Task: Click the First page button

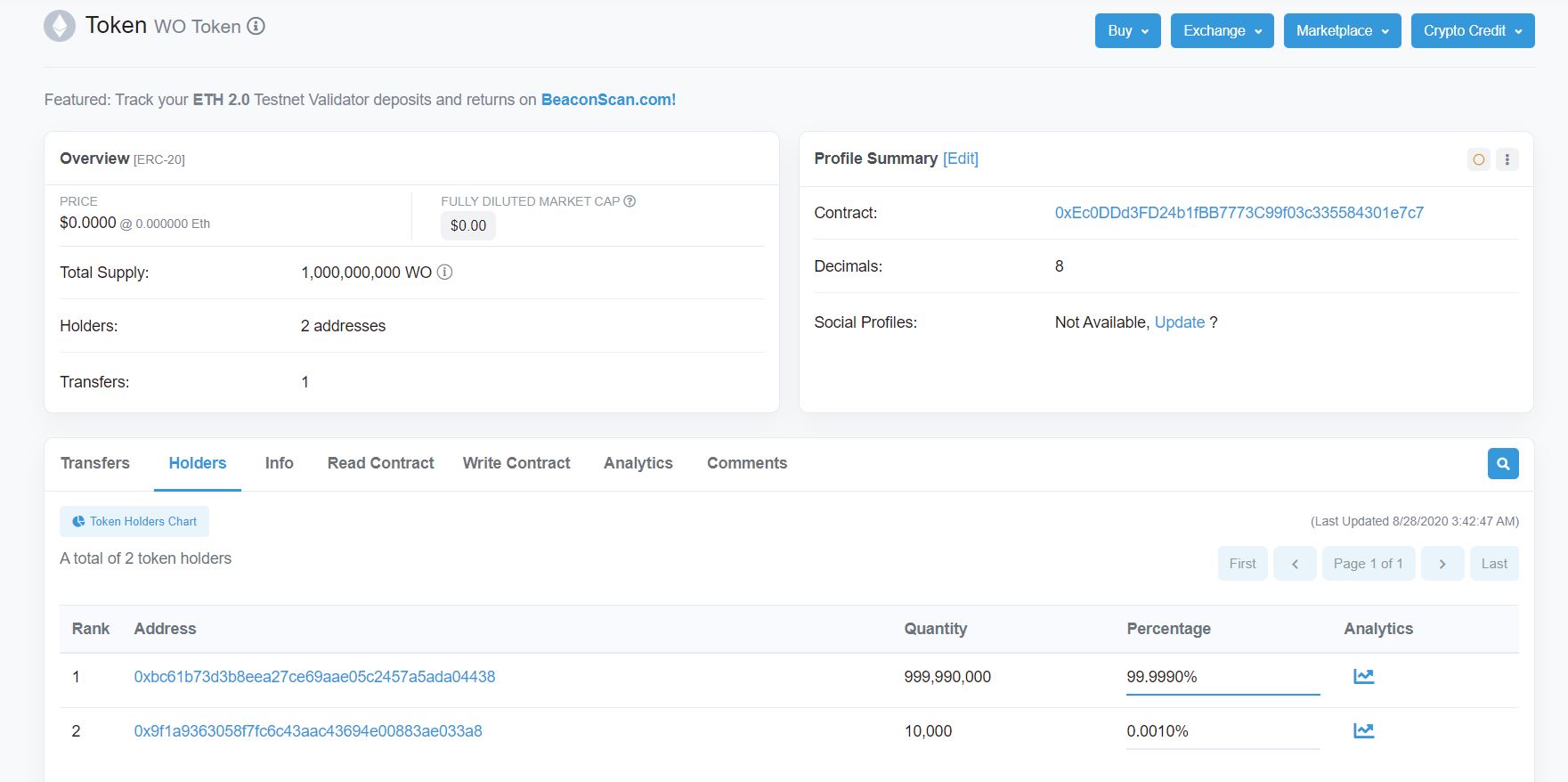Action: [x=1243, y=564]
